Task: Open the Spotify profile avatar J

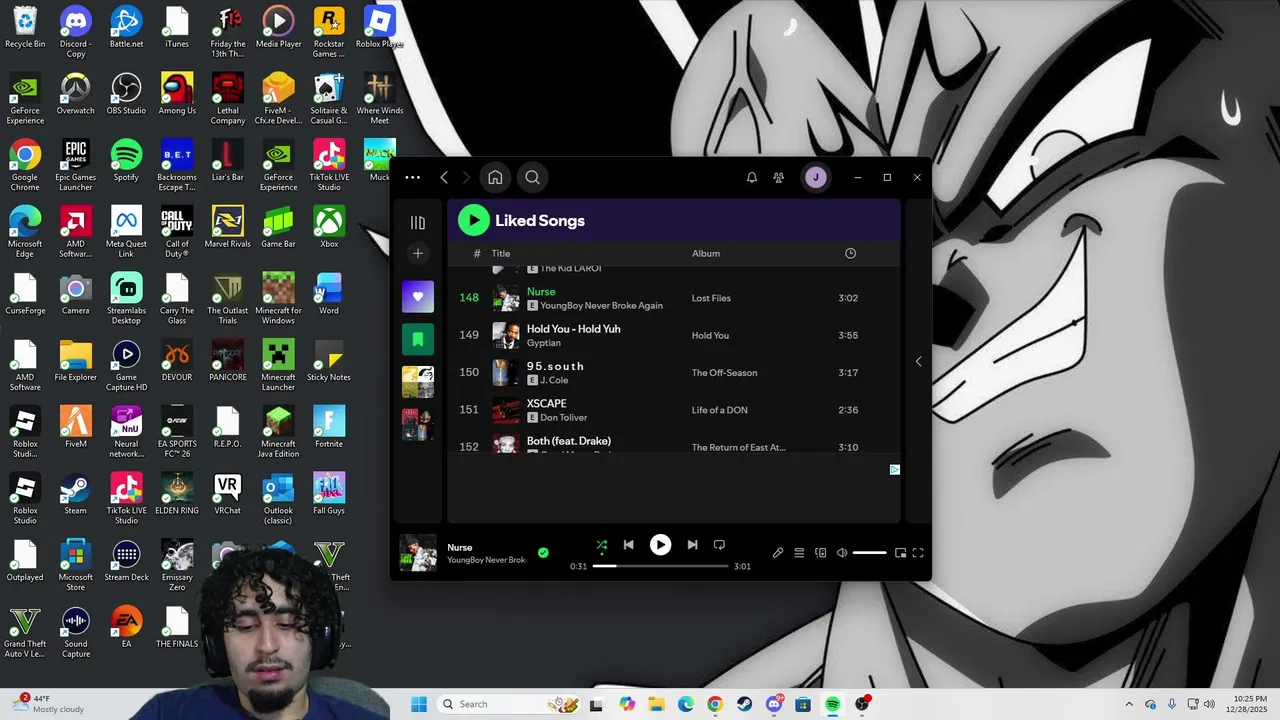Action: pos(816,178)
